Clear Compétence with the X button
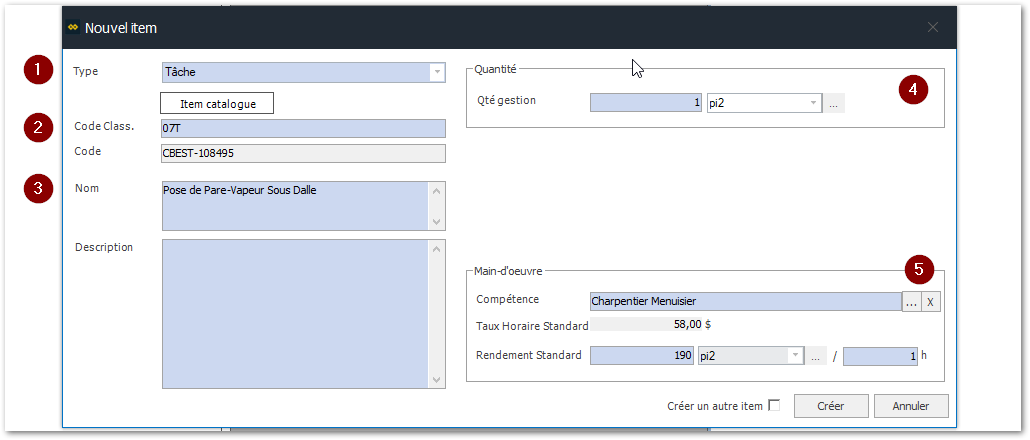 (931, 301)
